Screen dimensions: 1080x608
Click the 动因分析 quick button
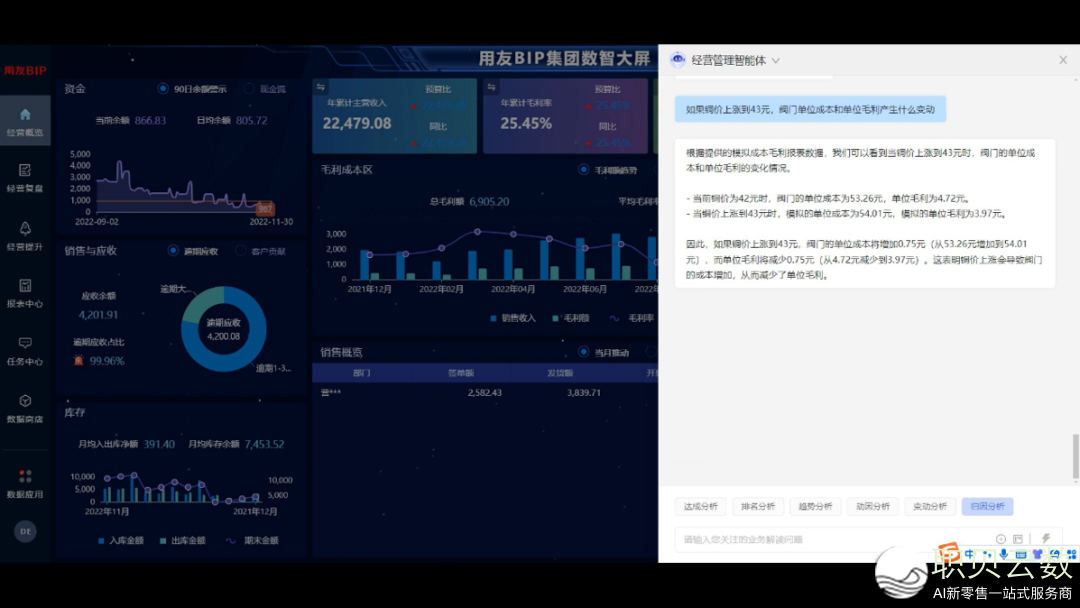click(x=873, y=506)
